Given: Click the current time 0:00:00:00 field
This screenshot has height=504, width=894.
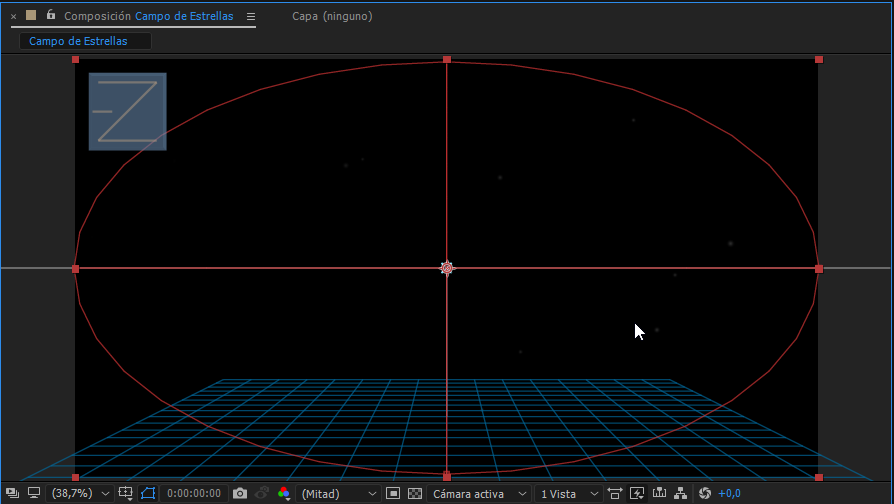Looking at the screenshot, I should (x=194, y=493).
